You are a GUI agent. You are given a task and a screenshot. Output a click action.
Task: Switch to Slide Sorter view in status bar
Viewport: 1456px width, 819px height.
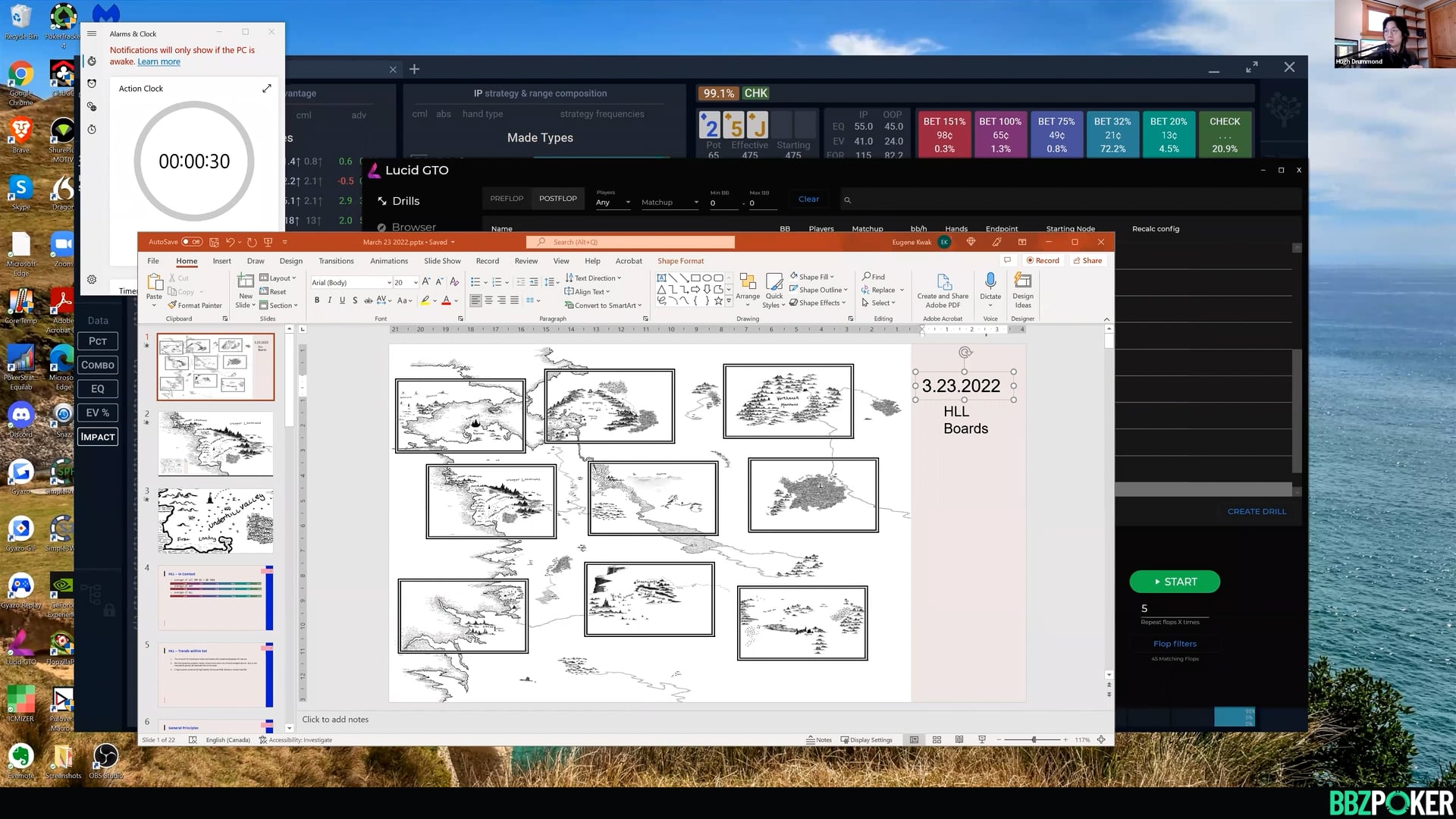click(x=937, y=740)
